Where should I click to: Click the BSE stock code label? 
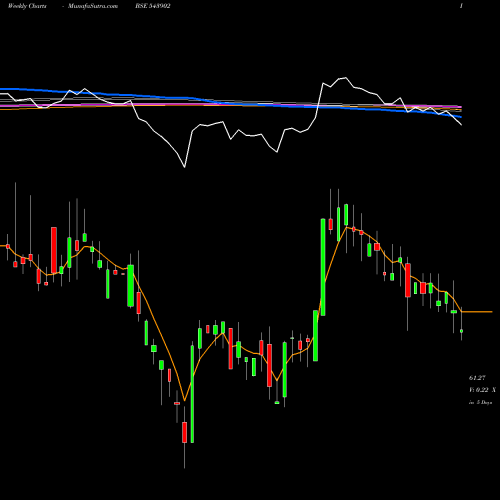click(x=153, y=6)
